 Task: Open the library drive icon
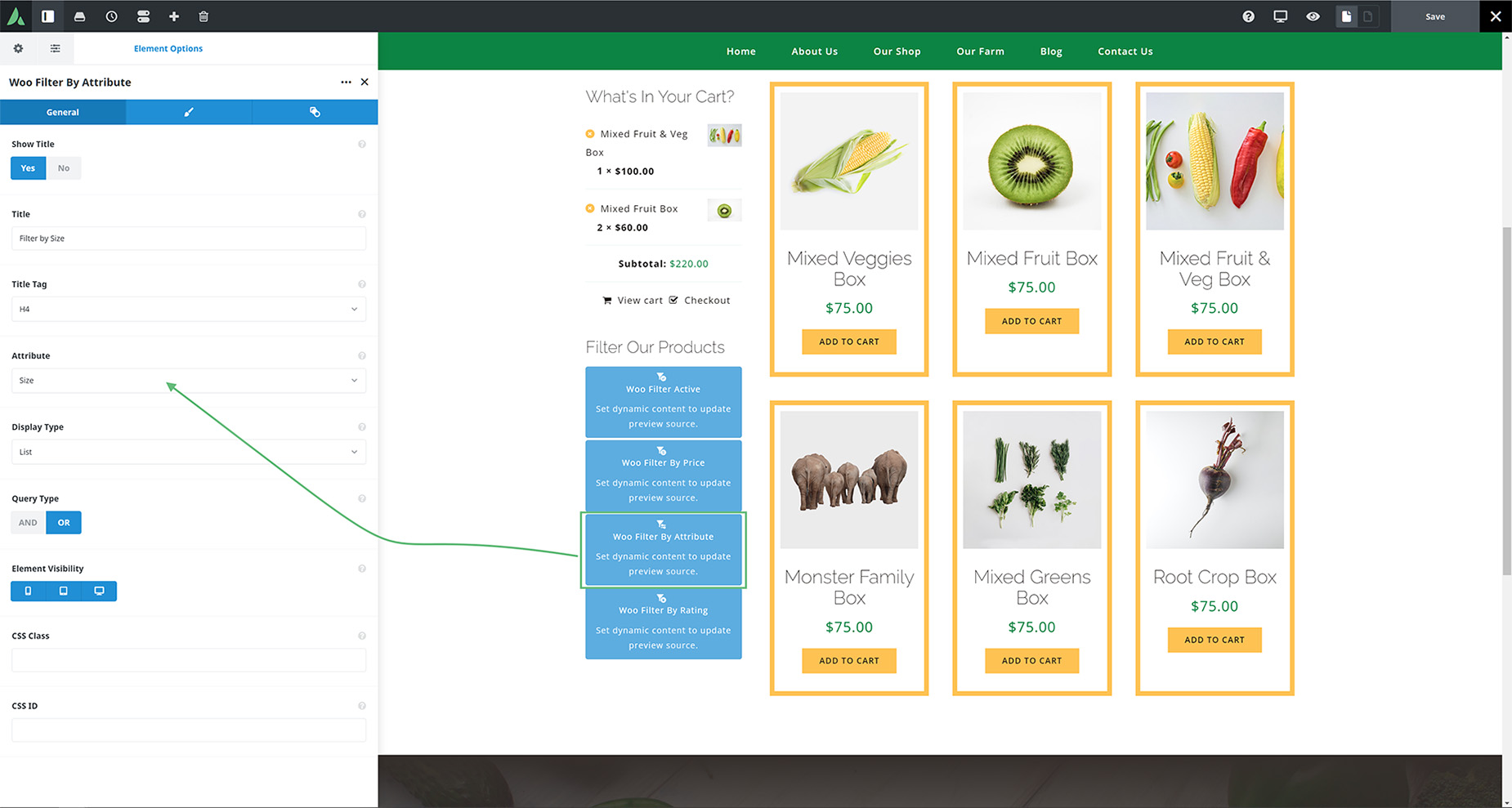point(79,16)
